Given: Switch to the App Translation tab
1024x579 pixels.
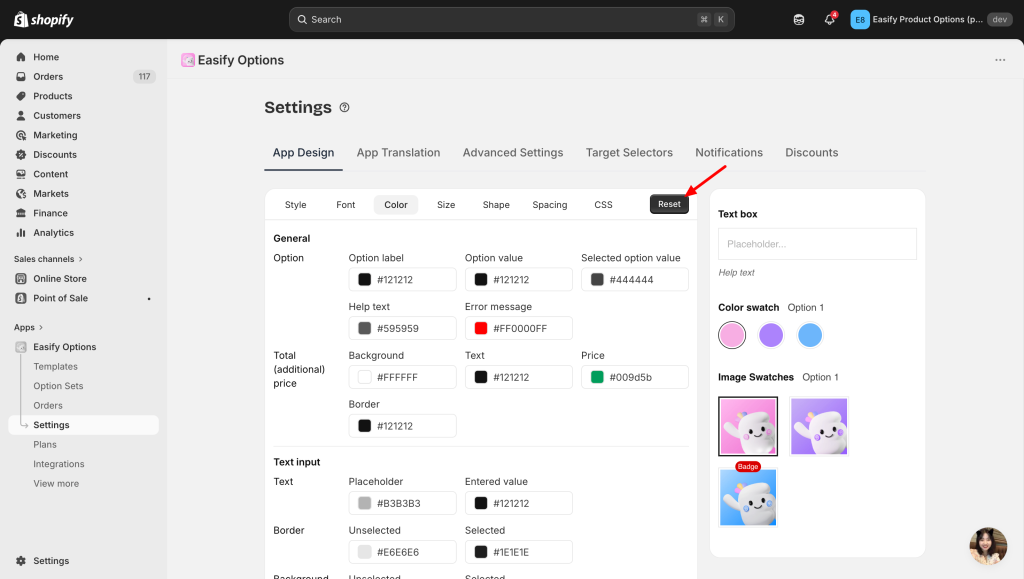Looking at the screenshot, I should tap(398, 153).
